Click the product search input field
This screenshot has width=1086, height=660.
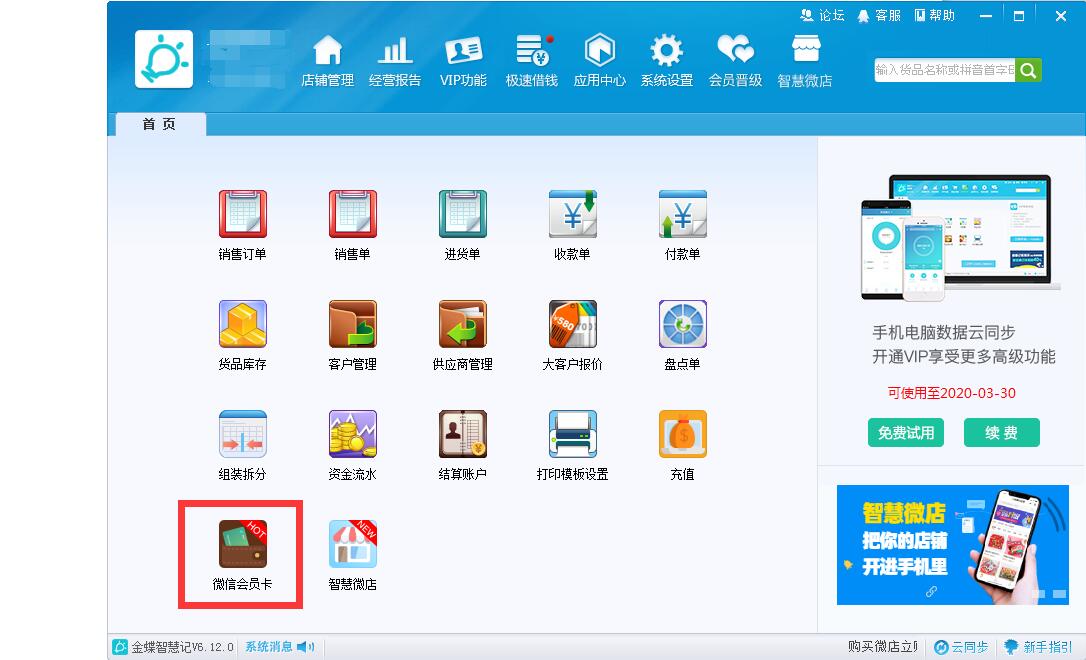tap(945, 70)
